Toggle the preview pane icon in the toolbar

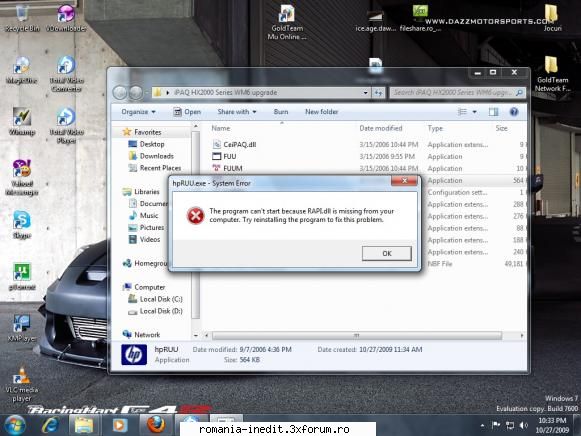coord(493,112)
